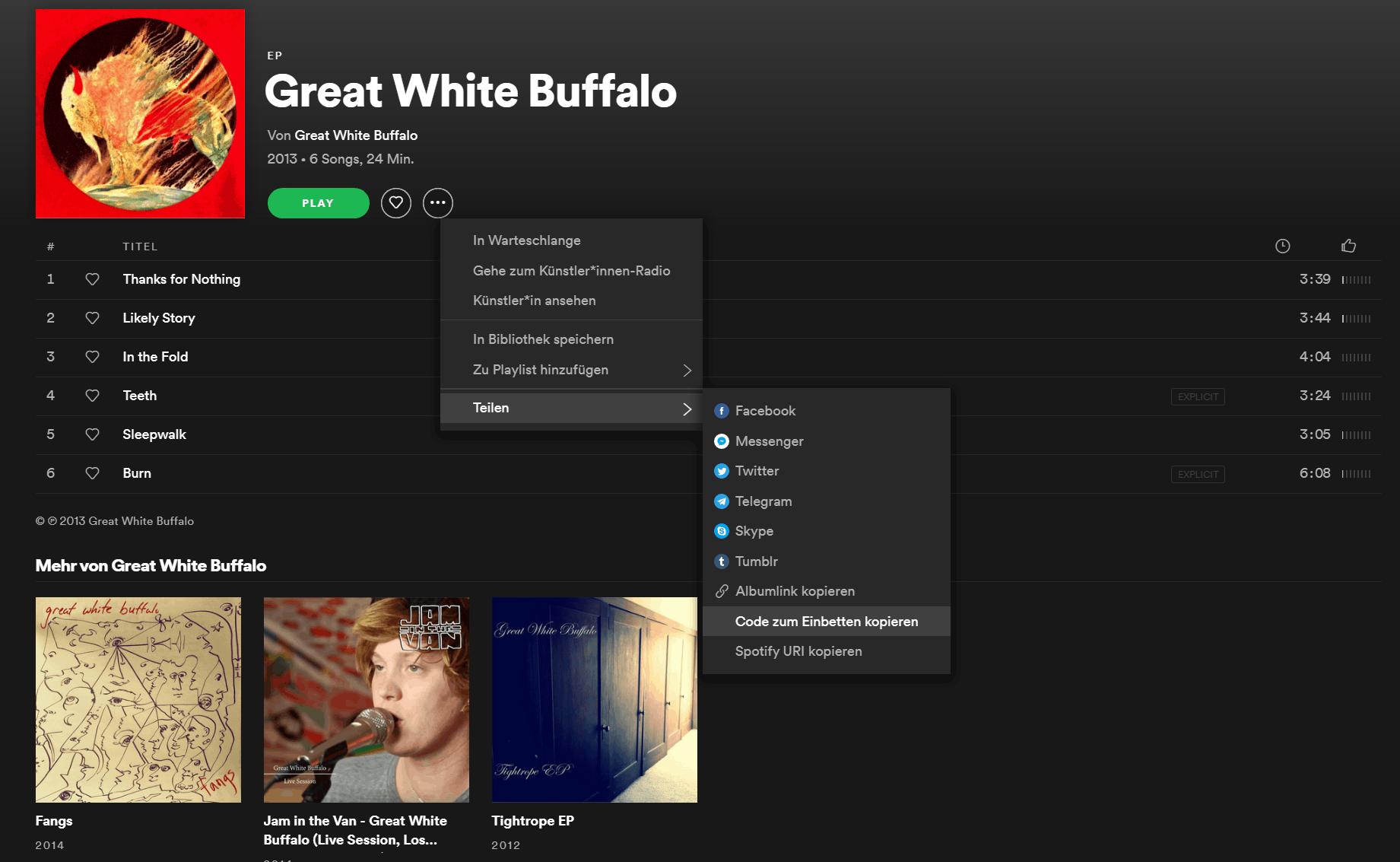Save Sleepwalk with its heart icon
Viewport: 1400px width, 862px height.
[92, 434]
